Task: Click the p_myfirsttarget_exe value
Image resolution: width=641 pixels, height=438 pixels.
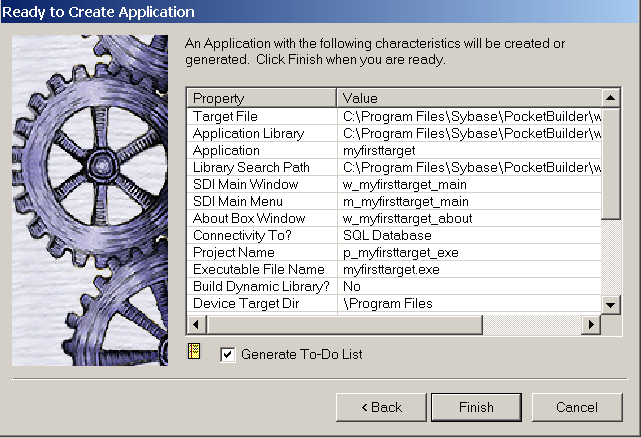Action: tap(401, 253)
